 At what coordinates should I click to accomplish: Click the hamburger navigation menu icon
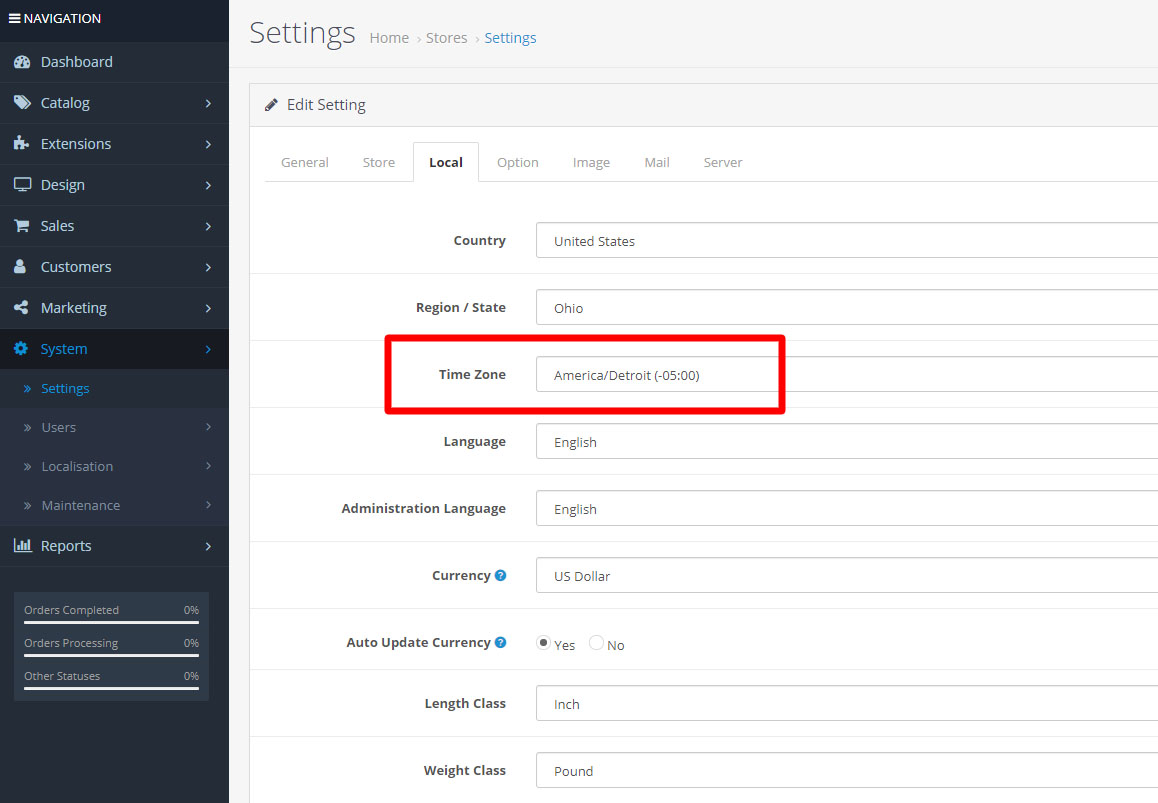click(14, 18)
